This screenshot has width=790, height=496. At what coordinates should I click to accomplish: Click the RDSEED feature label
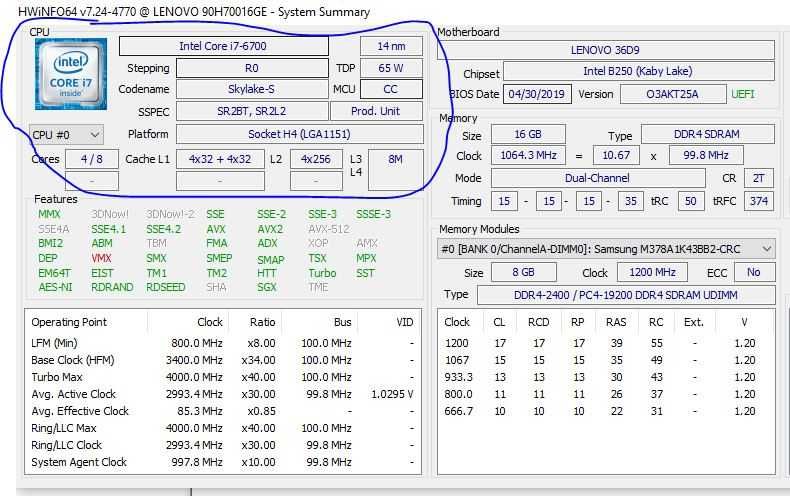(x=166, y=287)
